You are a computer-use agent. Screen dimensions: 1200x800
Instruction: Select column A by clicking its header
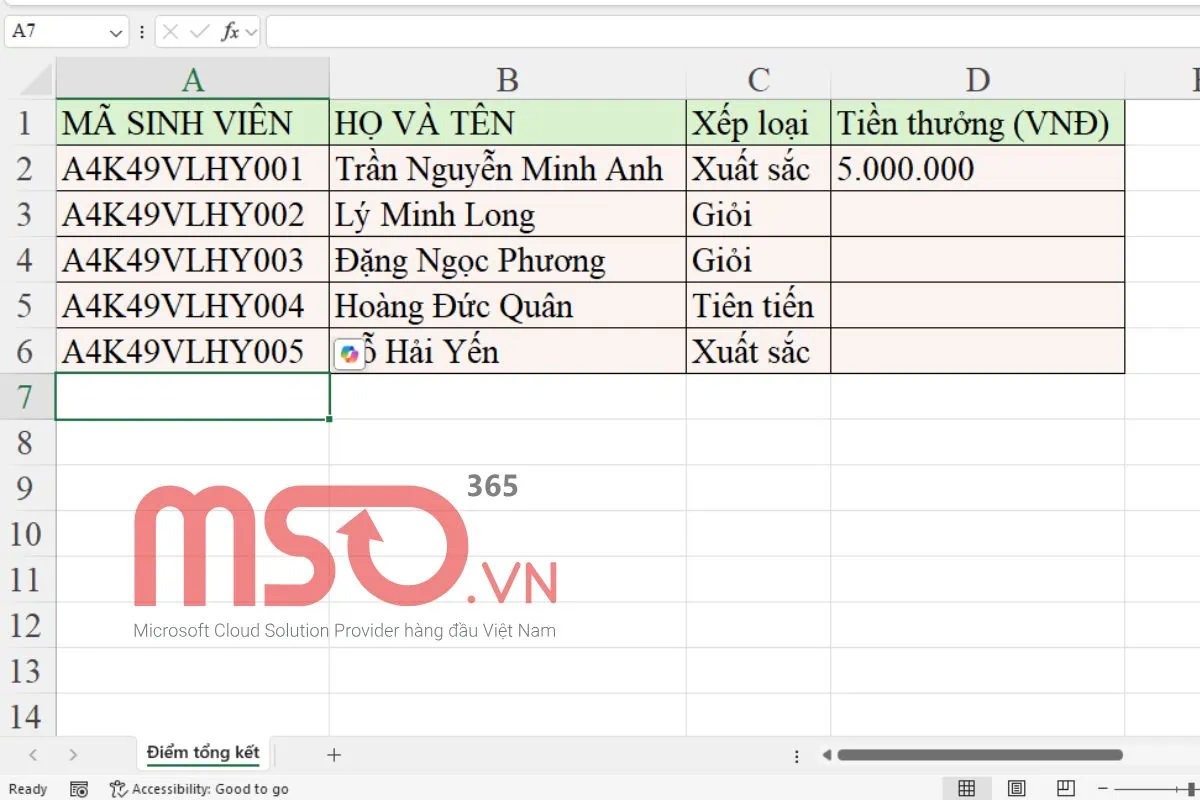pyautogui.click(x=193, y=78)
